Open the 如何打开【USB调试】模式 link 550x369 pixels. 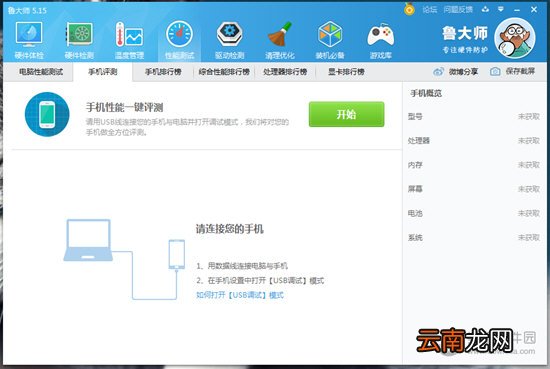(240, 295)
